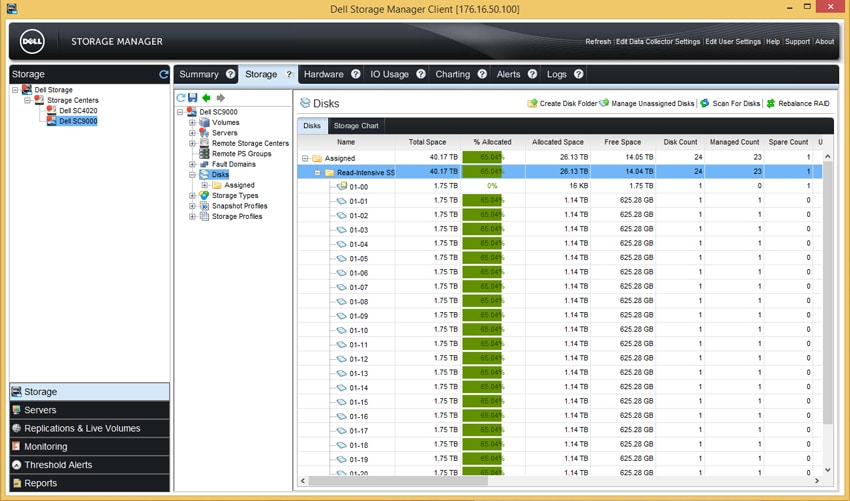The height and width of the screenshot is (501, 850).
Task: Click the Refresh link in the header
Action: tap(598, 42)
